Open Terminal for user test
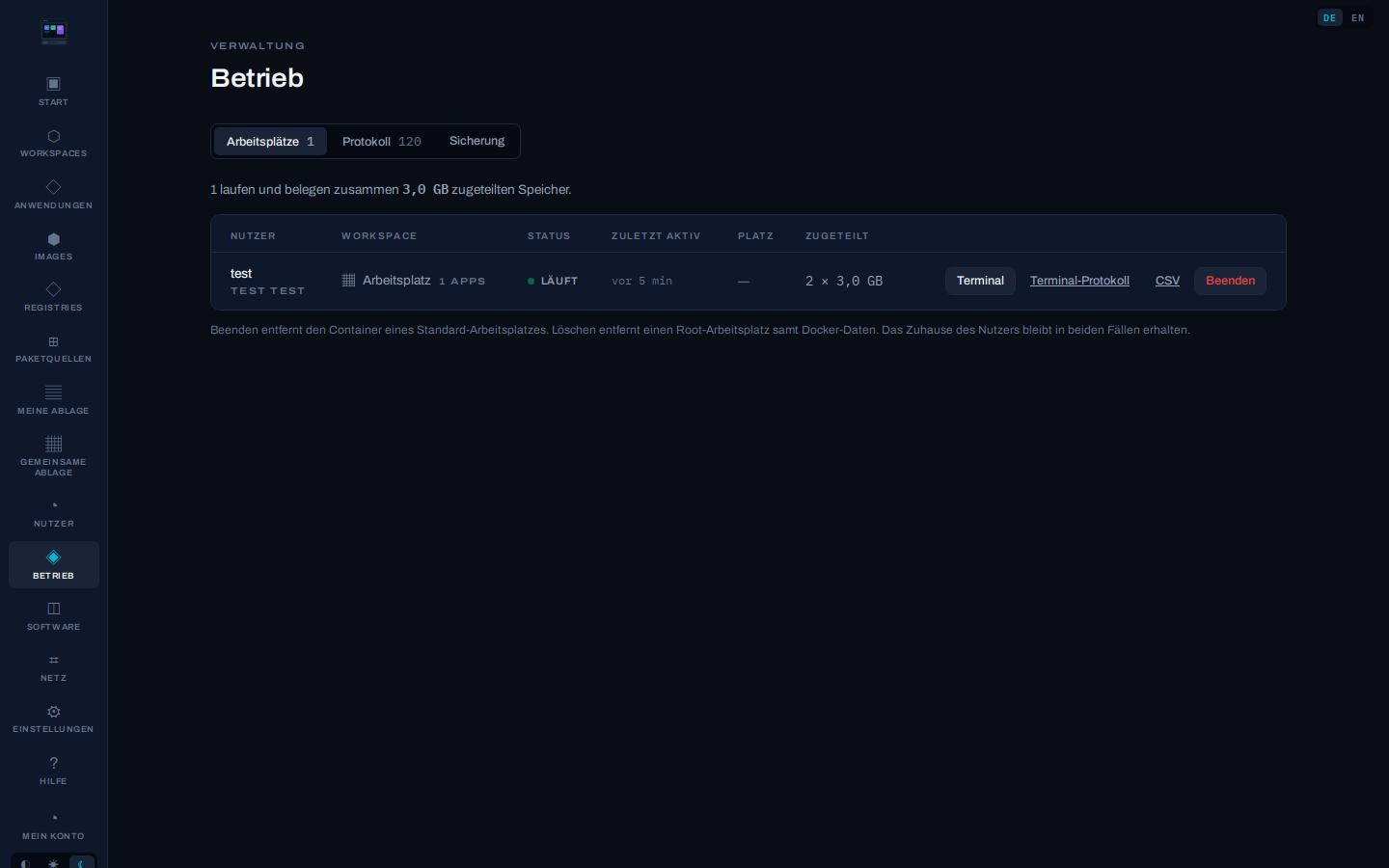Screen dimensions: 1389x868 coord(980,281)
